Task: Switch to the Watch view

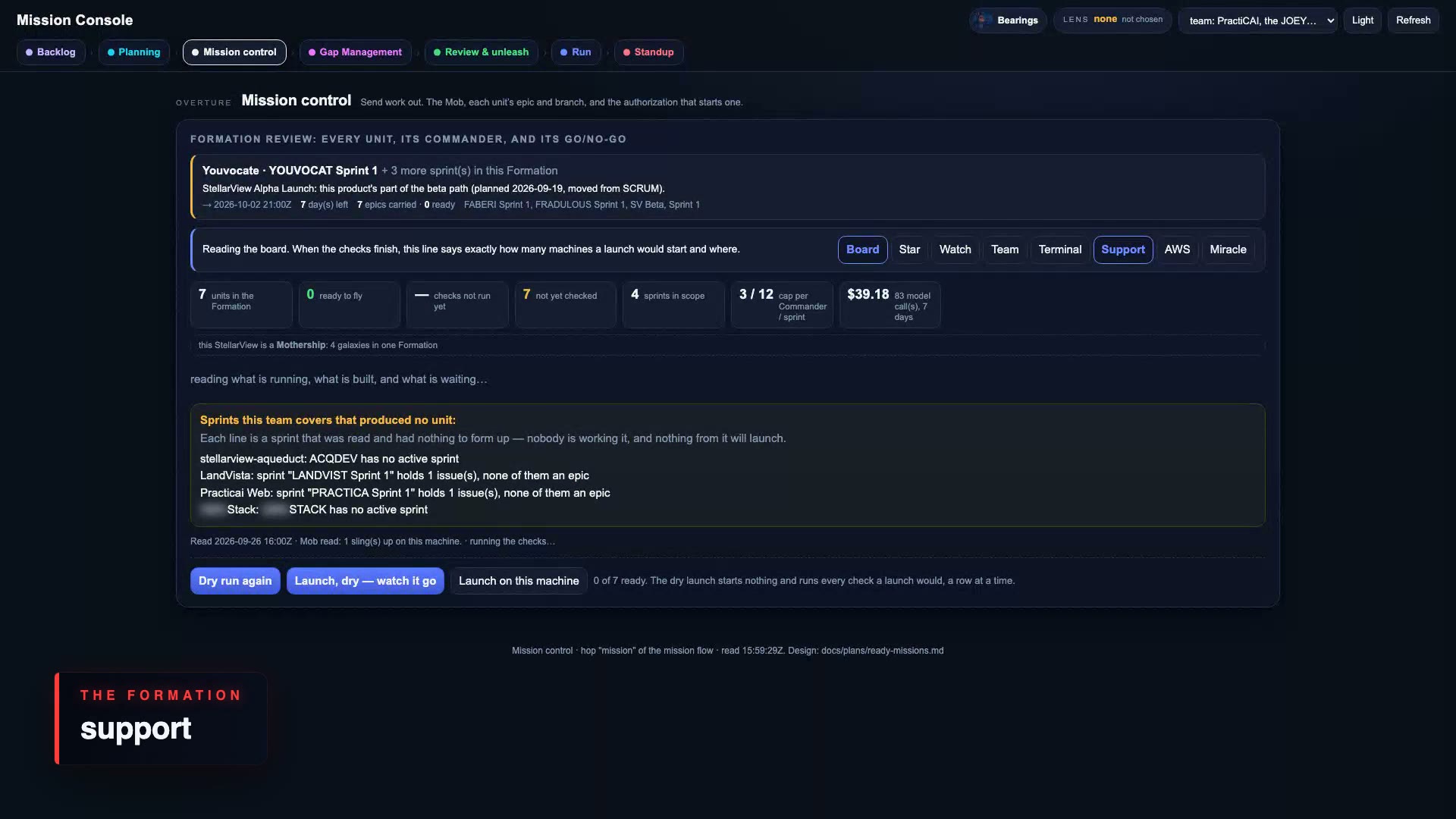Action: point(955,249)
